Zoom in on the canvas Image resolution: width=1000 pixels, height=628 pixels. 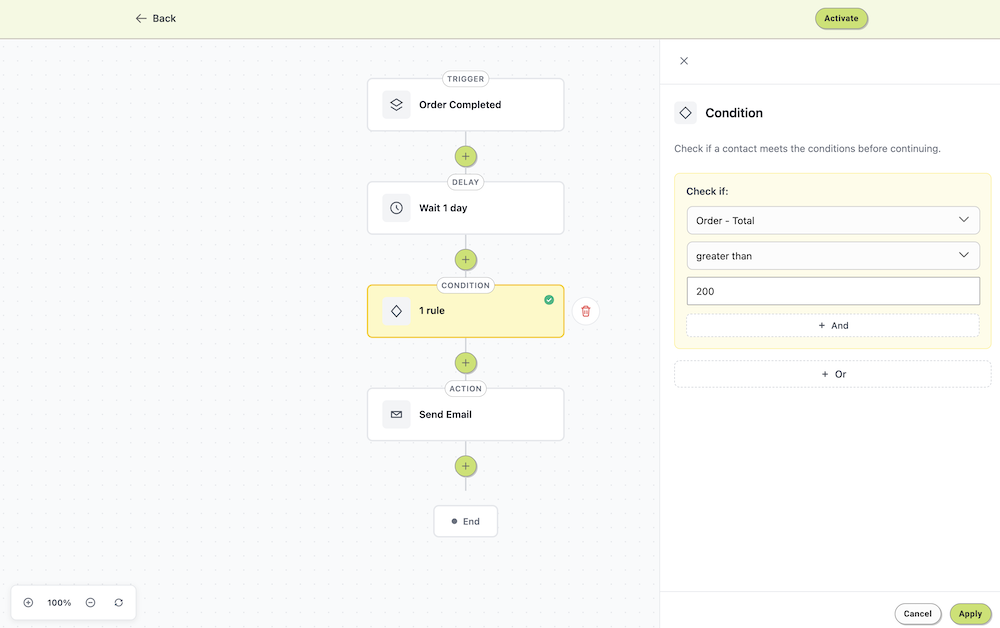click(28, 602)
